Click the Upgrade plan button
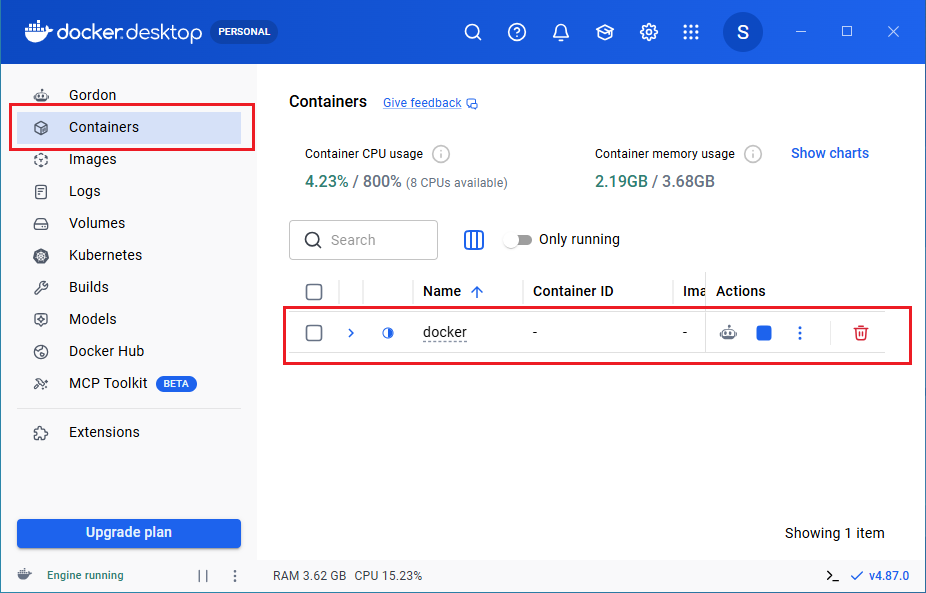 click(x=129, y=533)
